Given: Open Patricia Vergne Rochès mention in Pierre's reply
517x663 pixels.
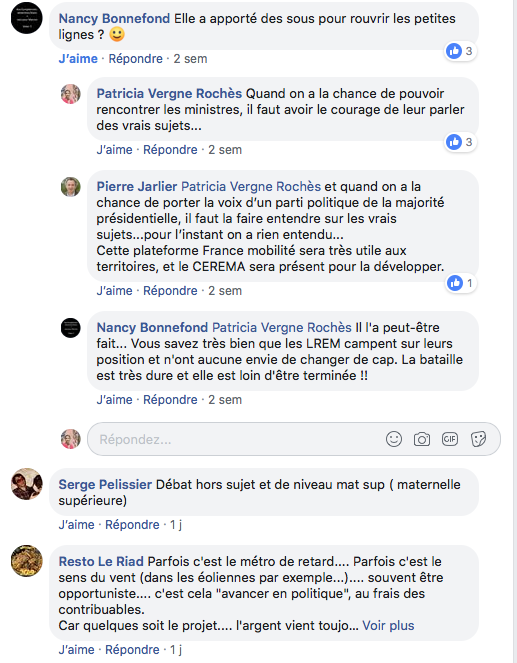Looking at the screenshot, I should 251,186.
